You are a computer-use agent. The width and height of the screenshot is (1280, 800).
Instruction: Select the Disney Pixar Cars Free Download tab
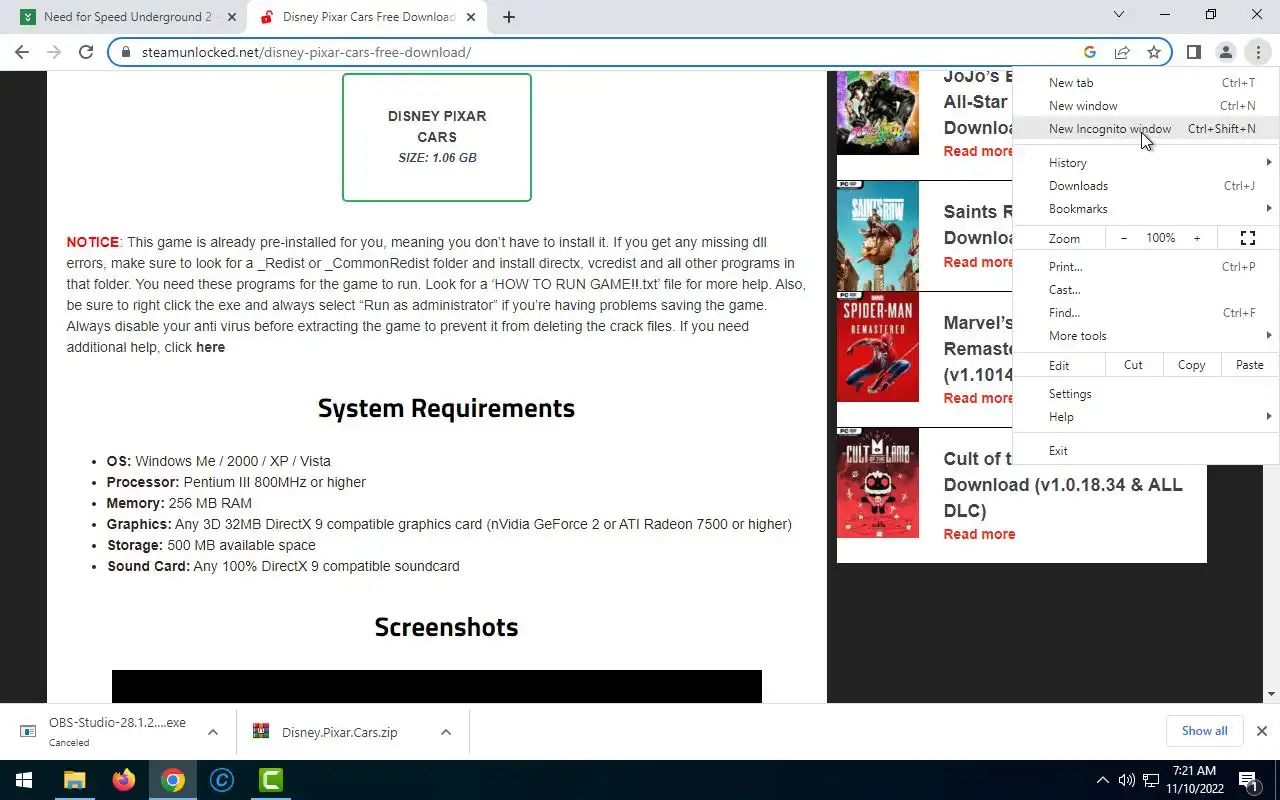(366, 17)
